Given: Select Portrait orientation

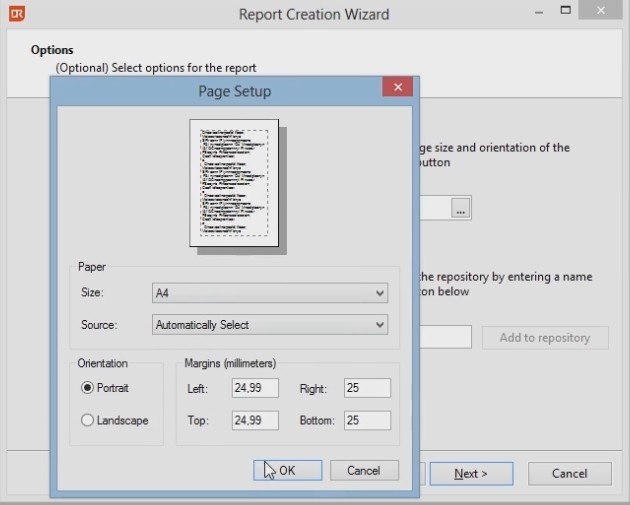Looking at the screenshot, I should (87, 388).
